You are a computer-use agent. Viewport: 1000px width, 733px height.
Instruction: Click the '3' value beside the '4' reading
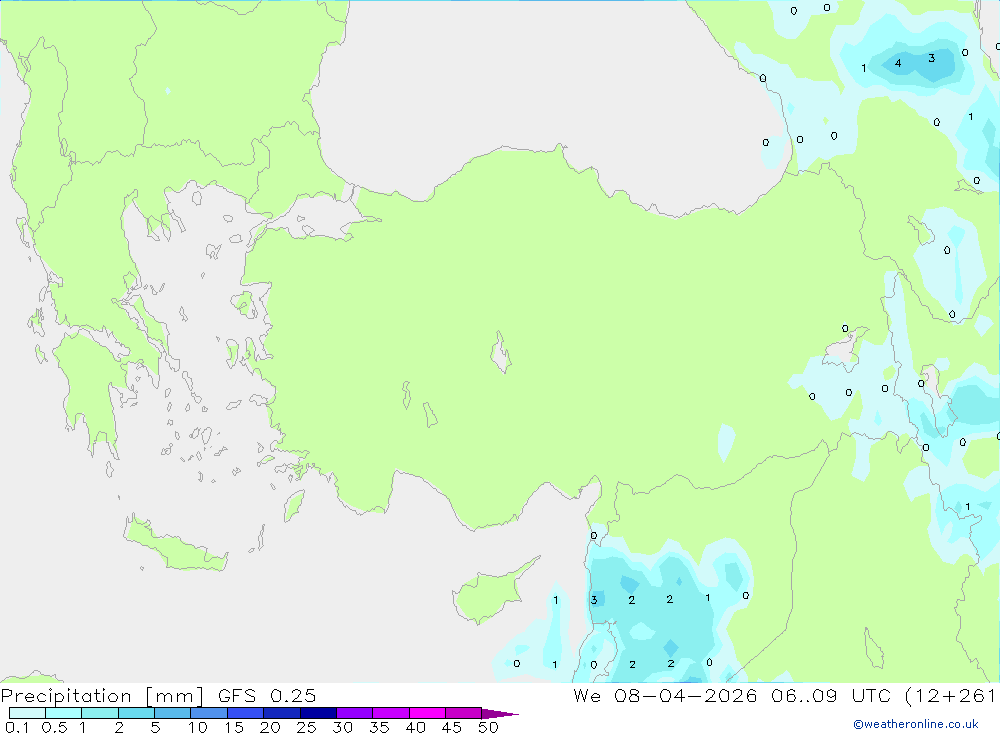(932, 59)
